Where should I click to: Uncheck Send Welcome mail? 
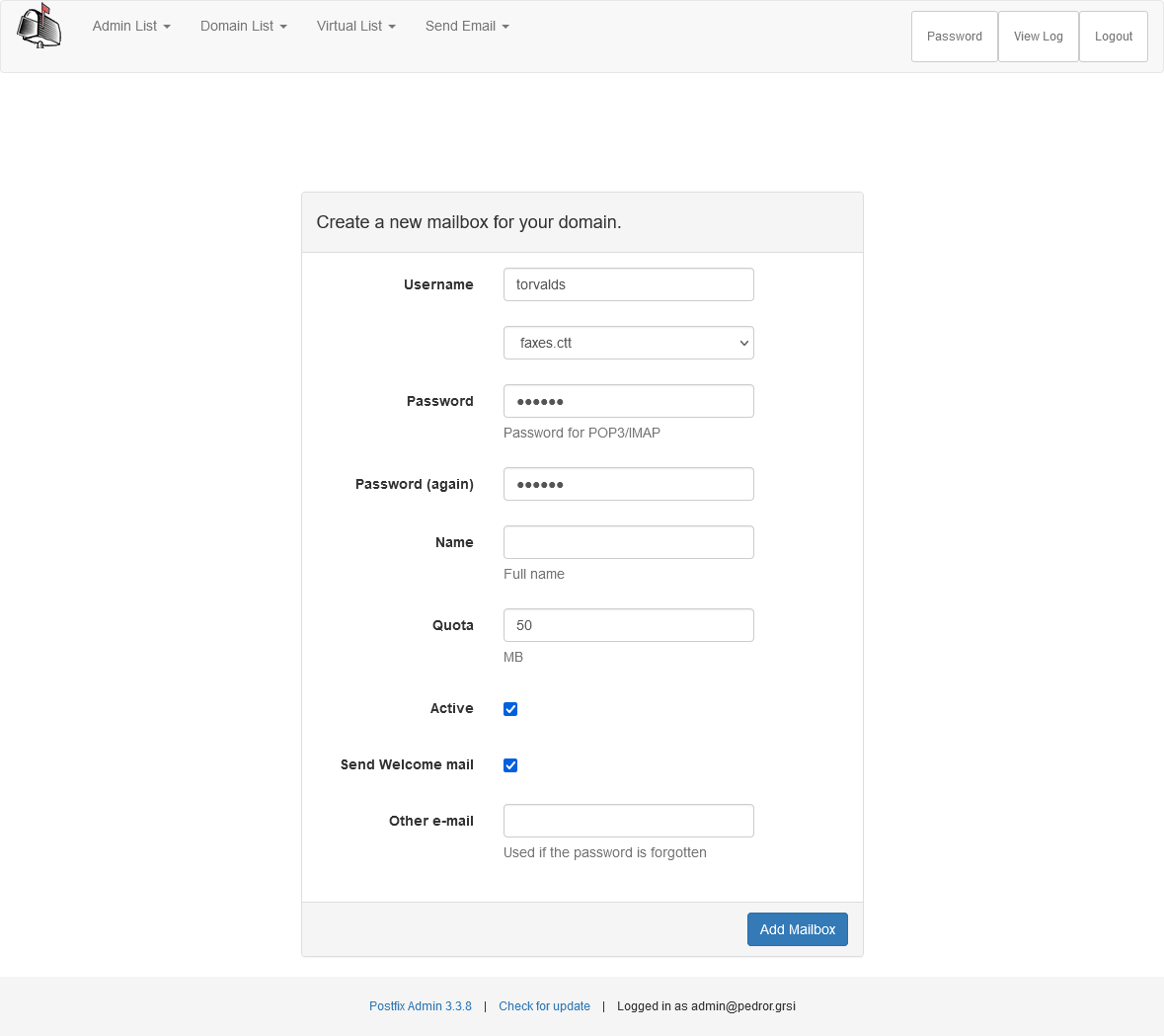510,764
